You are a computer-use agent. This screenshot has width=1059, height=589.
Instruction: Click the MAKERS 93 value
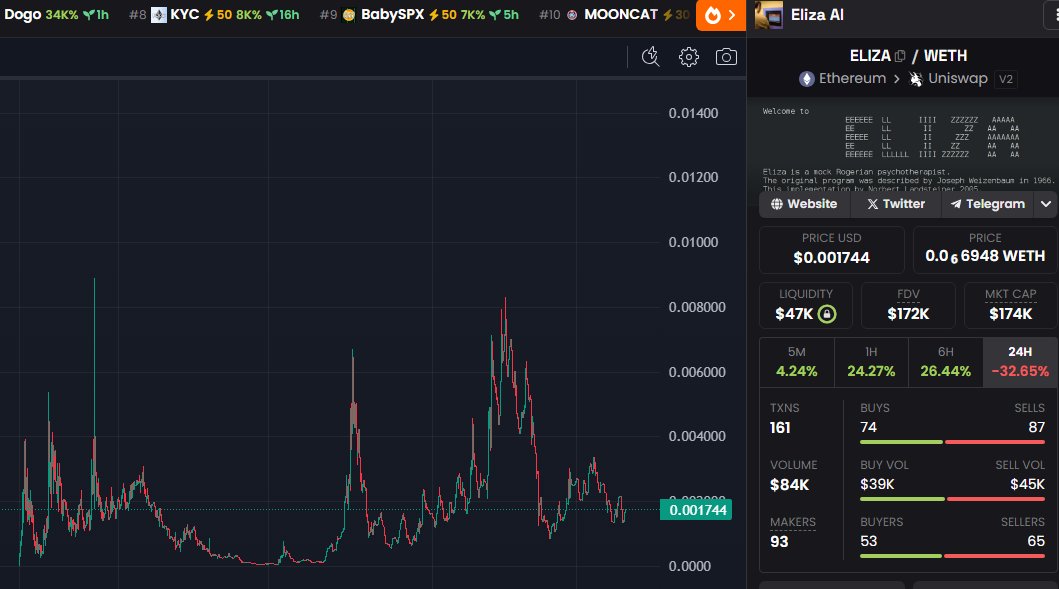click(x=779, y=542)
